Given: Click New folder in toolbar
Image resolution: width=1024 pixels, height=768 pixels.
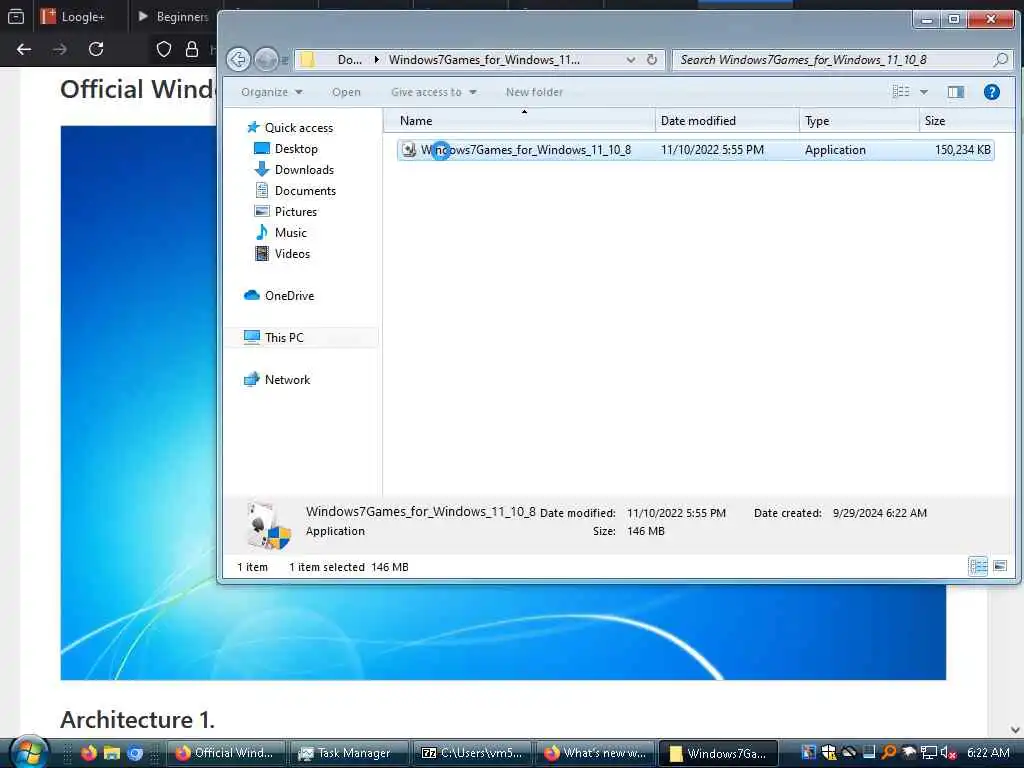Looking at the screenshot, I should click(x=534, y=92).
